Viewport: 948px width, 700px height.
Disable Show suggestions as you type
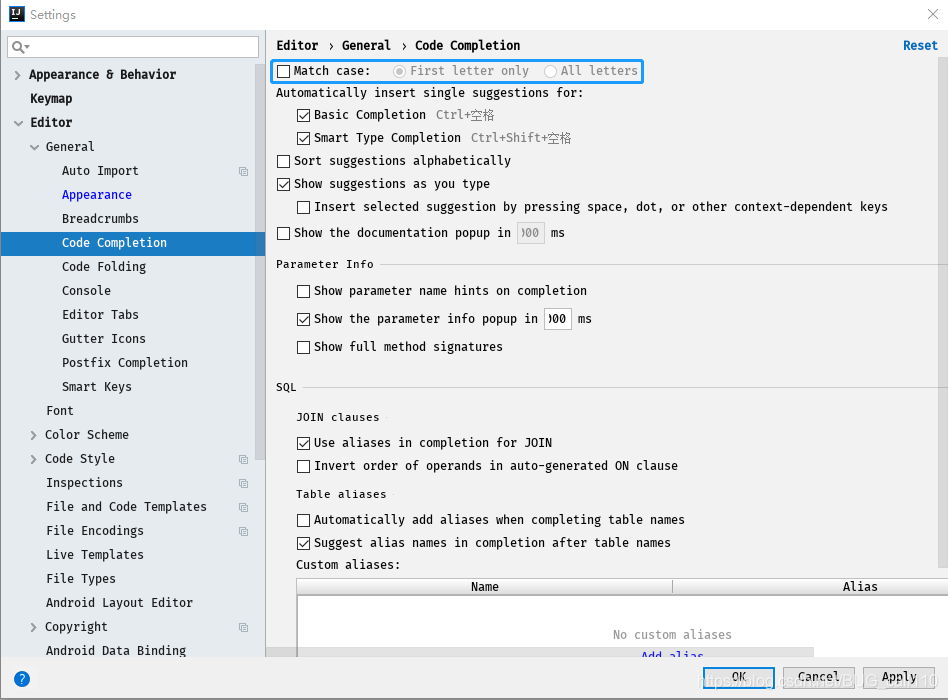coord(285,183)
